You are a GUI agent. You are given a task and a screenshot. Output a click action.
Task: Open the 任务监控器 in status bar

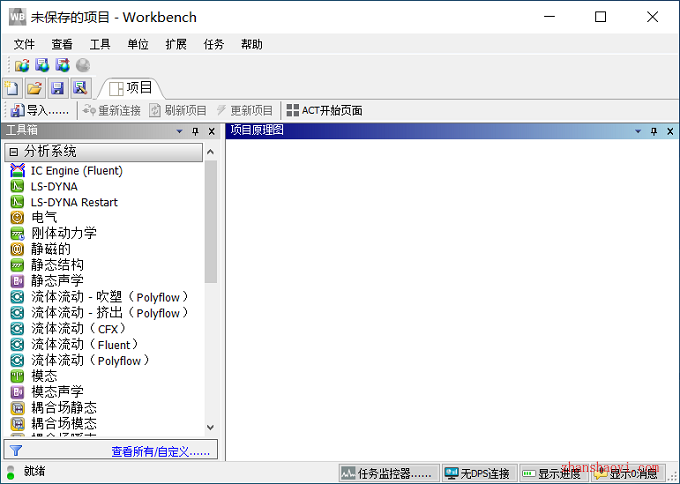pos(389,474)
